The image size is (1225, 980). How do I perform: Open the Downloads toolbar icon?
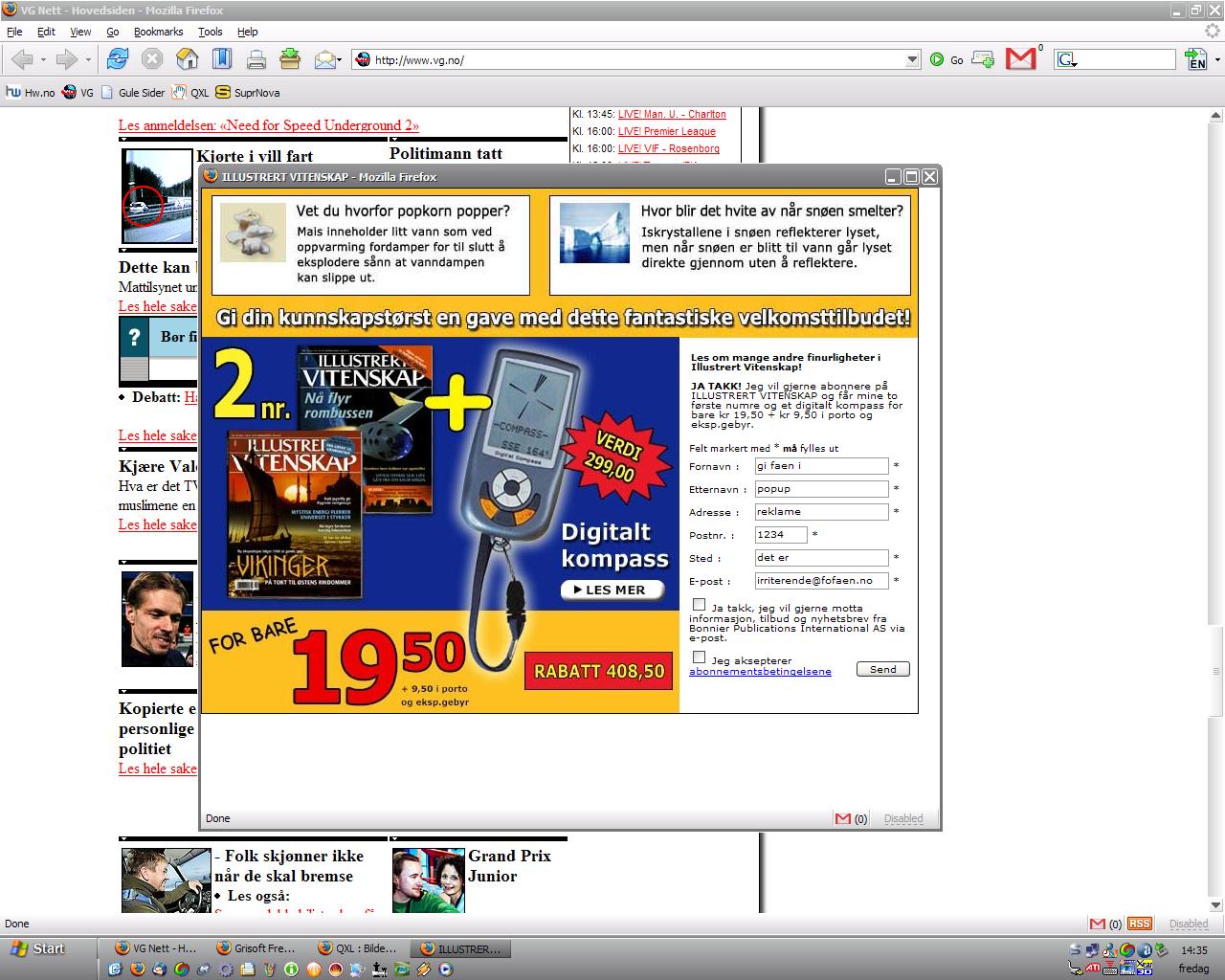pyautogui.click(x=290, y=59)
